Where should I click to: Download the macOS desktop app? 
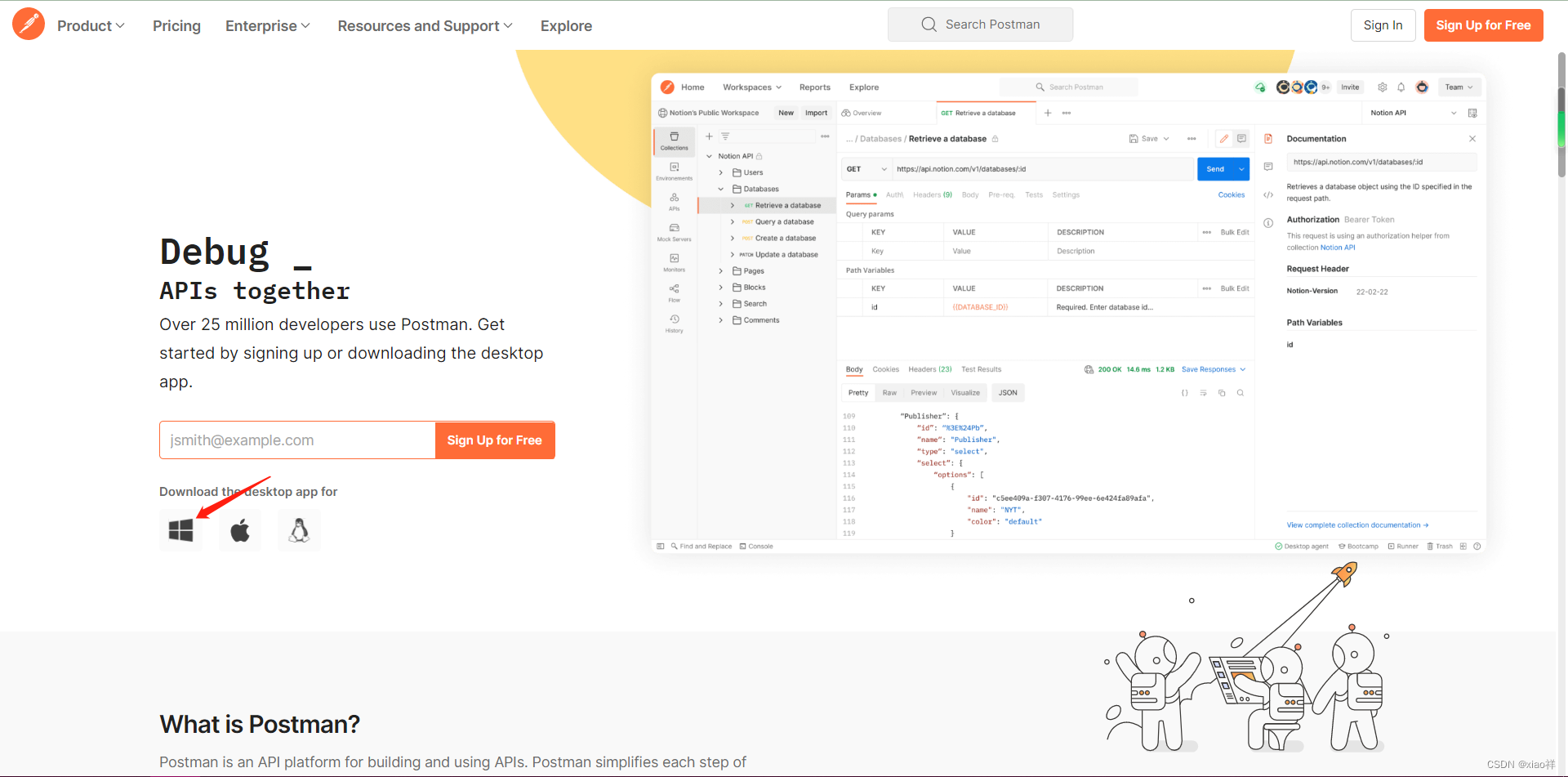coord(240,530)
